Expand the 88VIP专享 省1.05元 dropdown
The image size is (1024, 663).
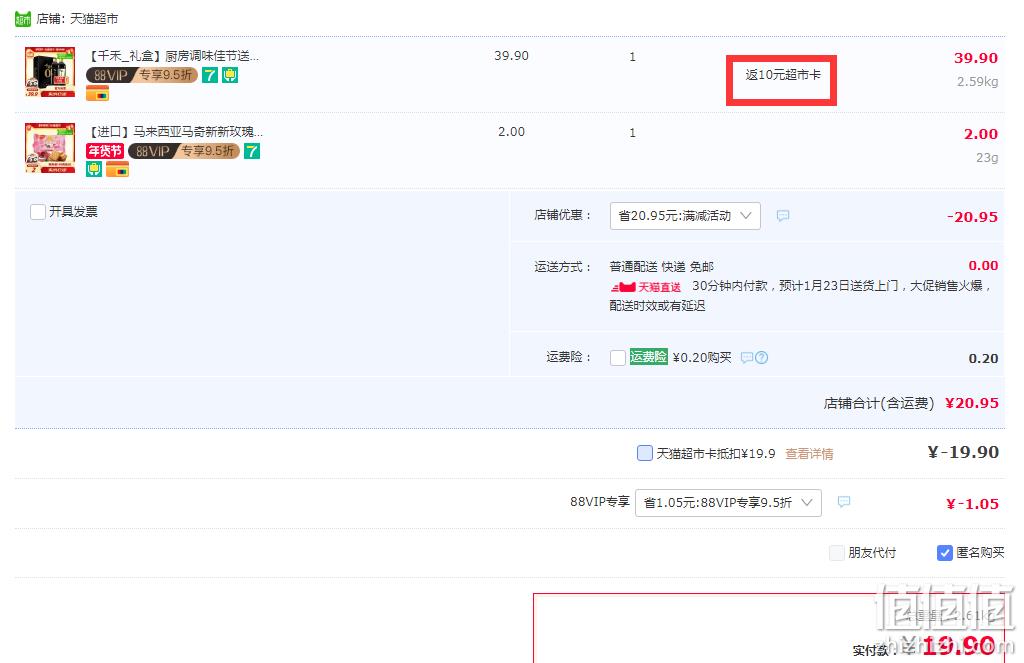728,503
